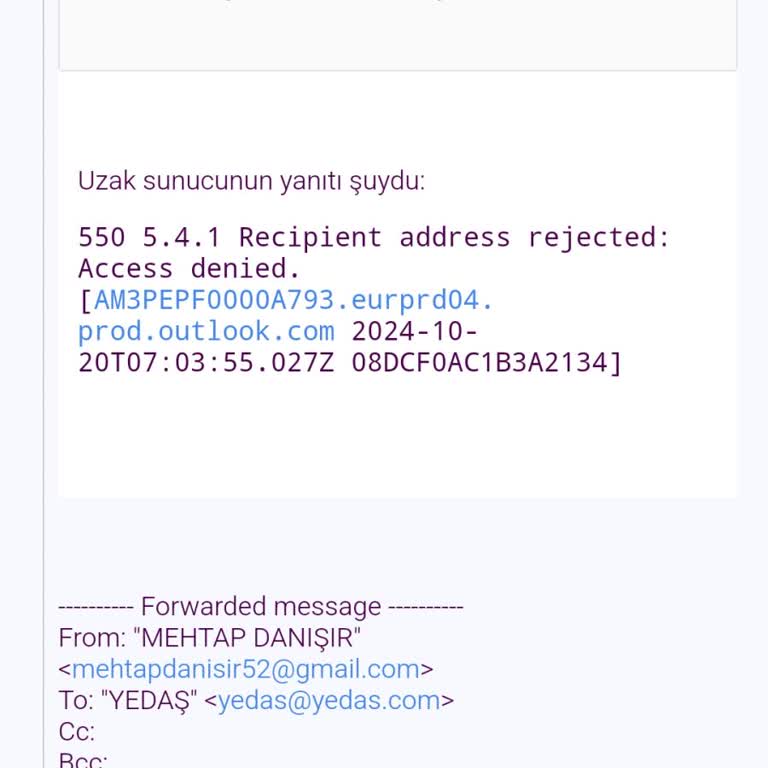Click the 08DCF0AC1B3A2134 message ID
The height and width of the screenshot is (768, 768).
click(479, 362)
